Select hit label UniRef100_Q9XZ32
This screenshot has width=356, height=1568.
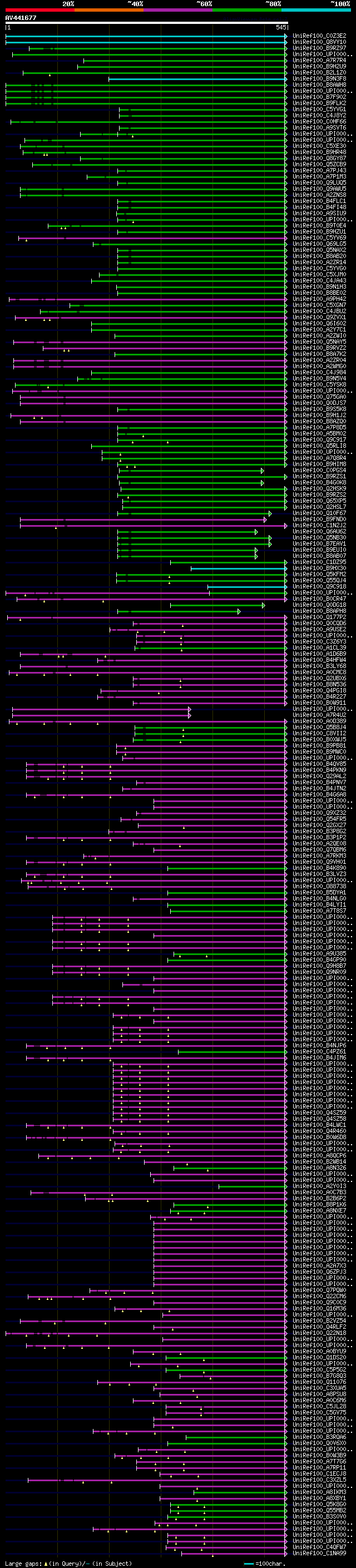319,813
